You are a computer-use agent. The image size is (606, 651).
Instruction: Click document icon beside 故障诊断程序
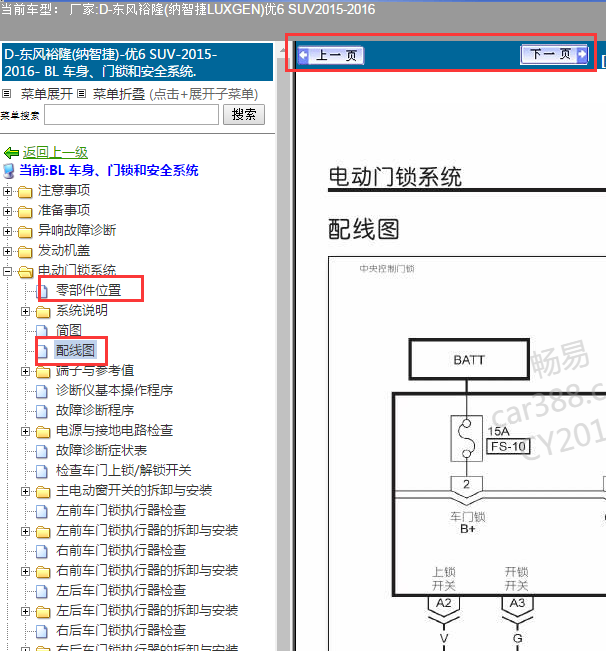42,411
